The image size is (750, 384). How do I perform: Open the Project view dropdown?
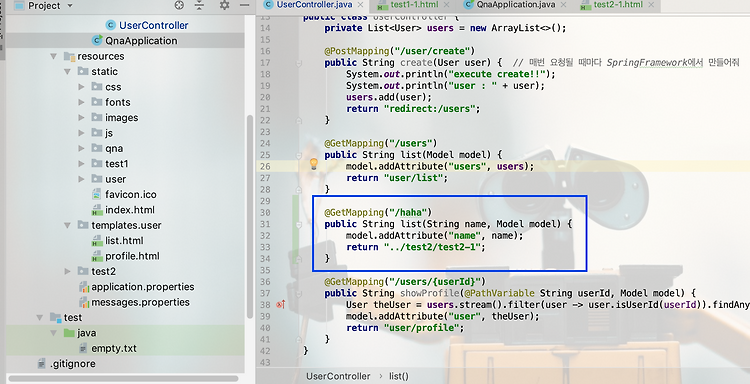(70, 6)
